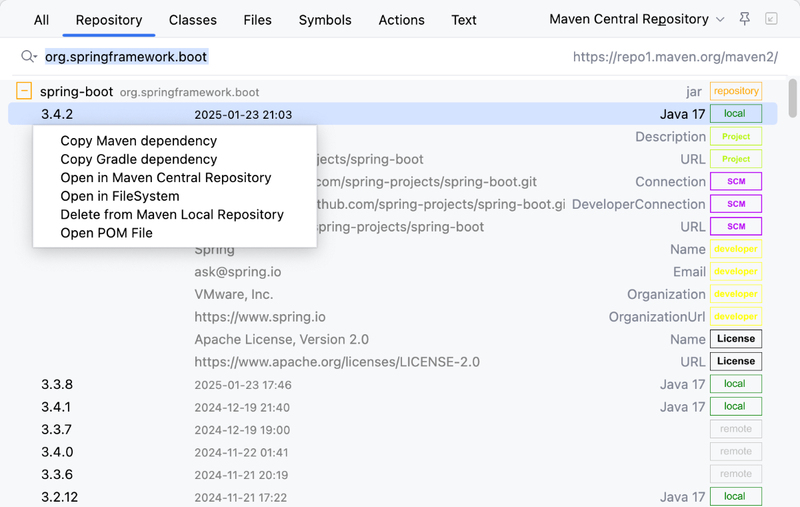Open search results in tool window
Image resolution: width=800 pixels, height=507 pixels.
pos(771,19)
